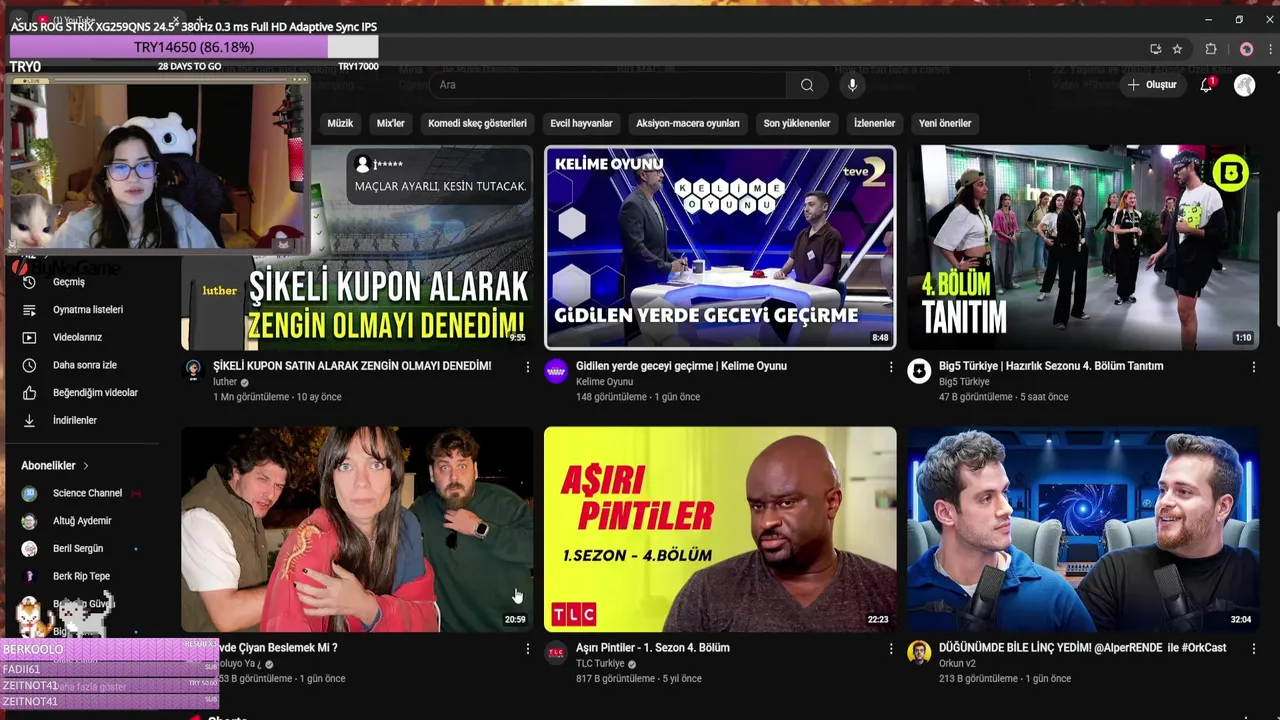Viewport: 1280px width, 720px height.
Task: Open DÜĞÜNÜMDE BİLE LİNÇ YEDİM title
Action: click(x=1082, y=648)
